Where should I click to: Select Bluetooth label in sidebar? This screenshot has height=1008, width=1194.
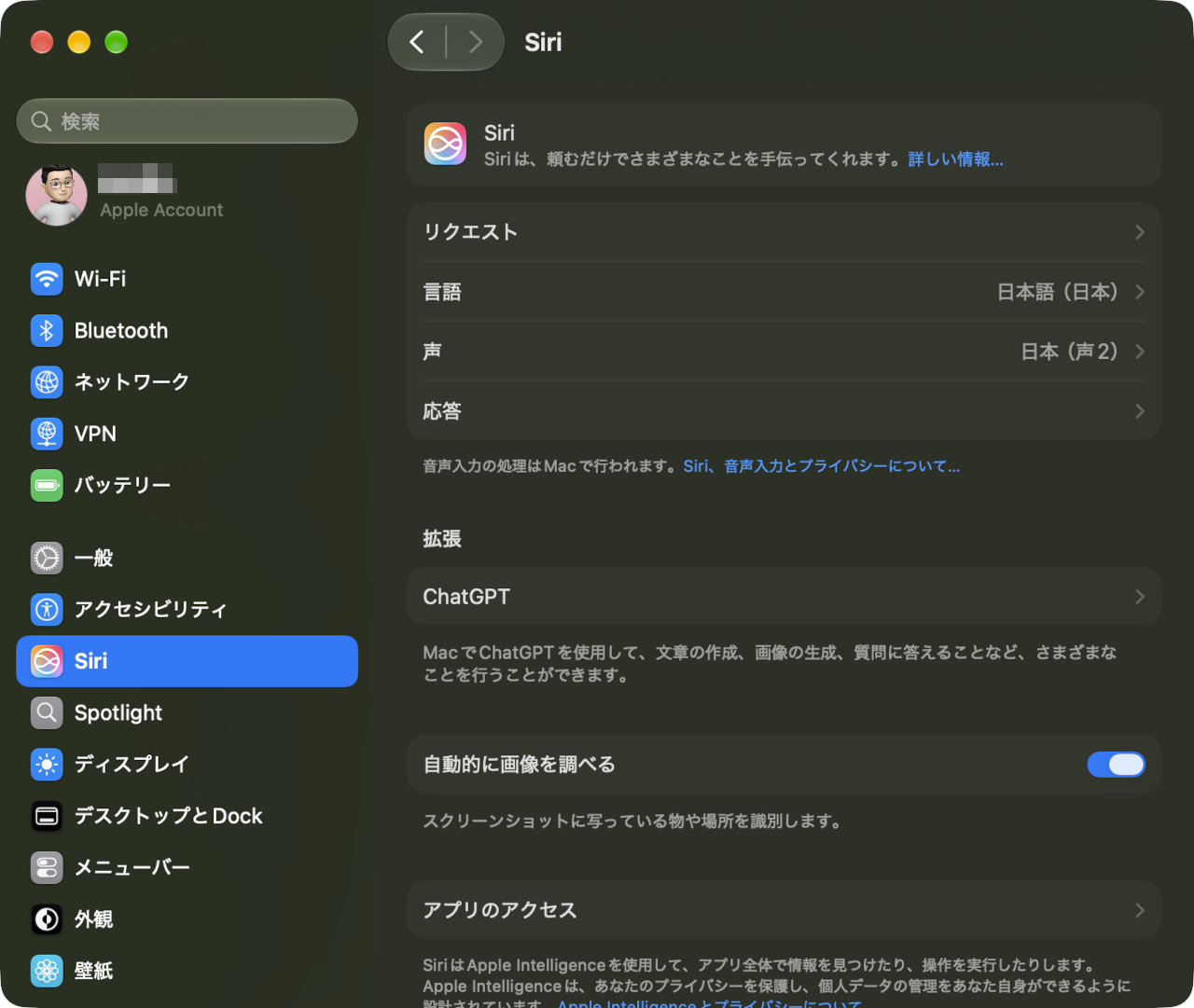tap(121, 330)
